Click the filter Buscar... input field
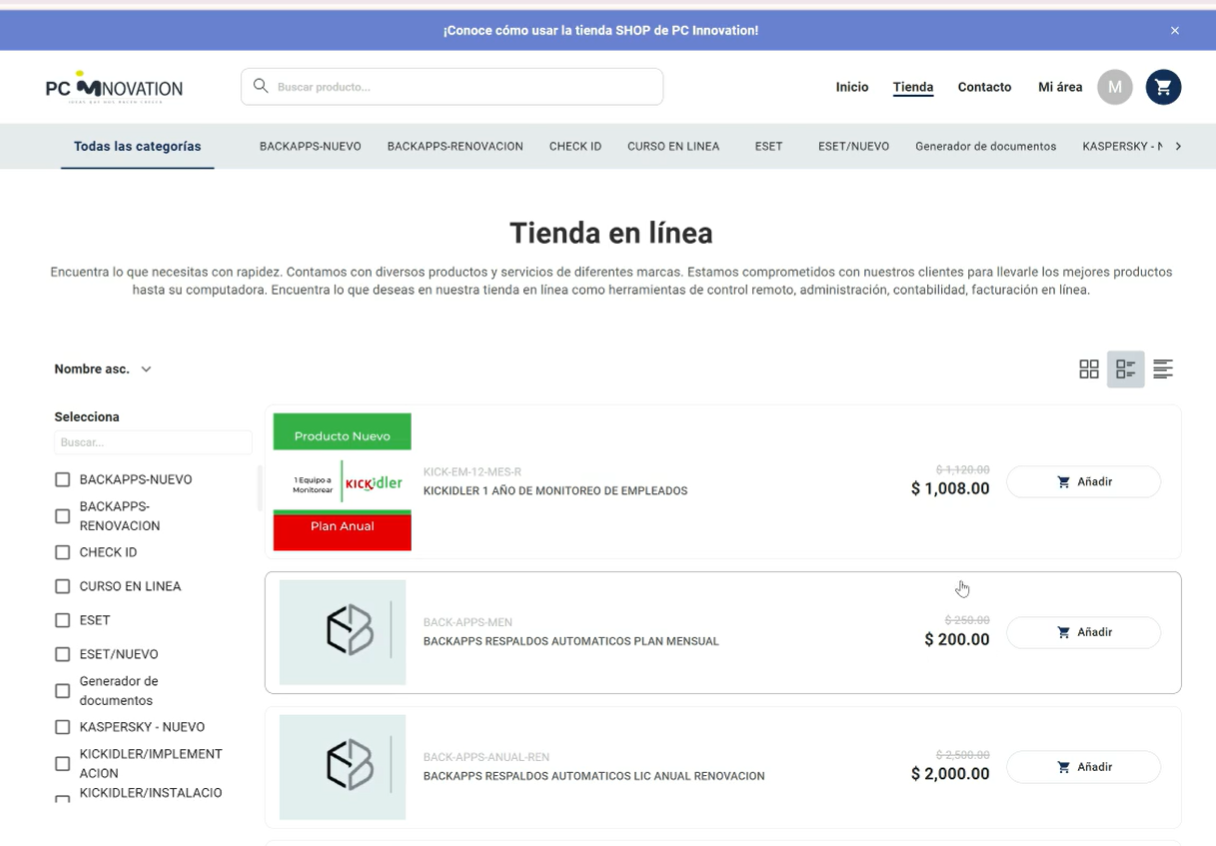Screen dimensions: 1216x846 tap(153, 442)
